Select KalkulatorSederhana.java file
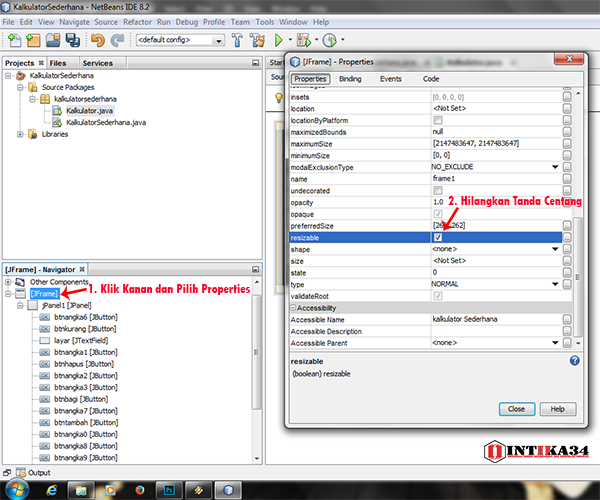 click(106, 122)
